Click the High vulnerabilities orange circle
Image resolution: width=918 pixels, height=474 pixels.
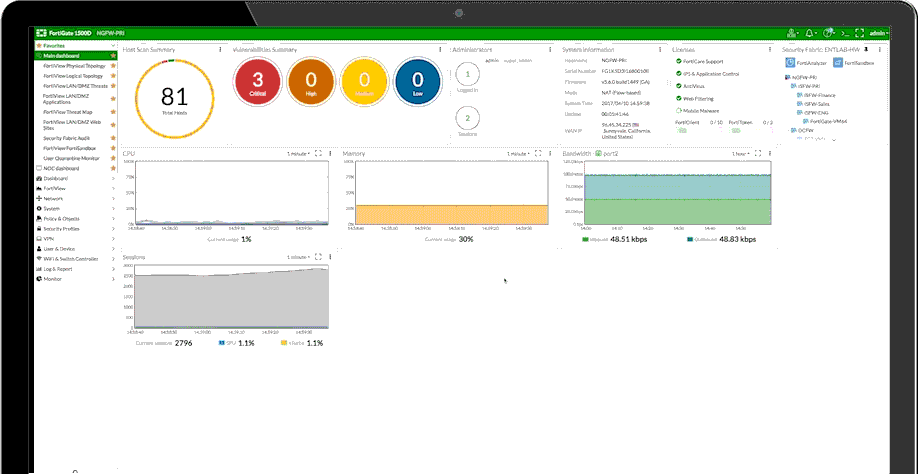click(x=311, y=82)
